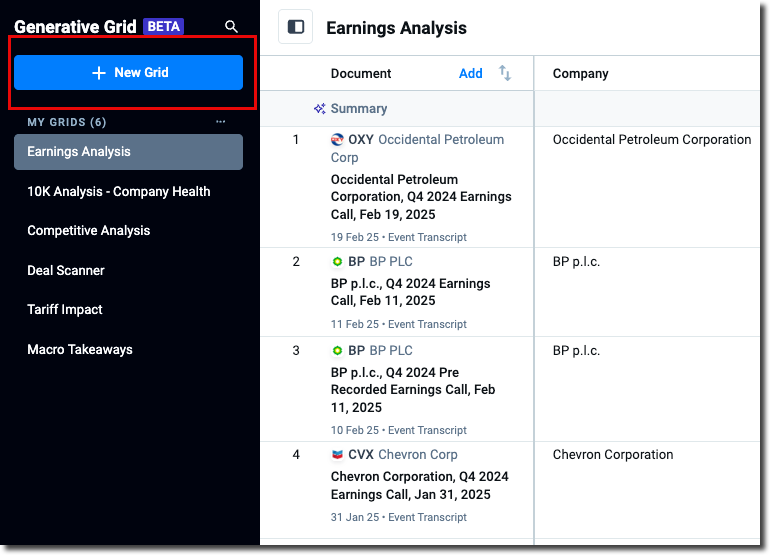This screenshot has width=770, height=555.
Task: Click the sparkle icon beside Summary
Action: click(x=320, y=109)
